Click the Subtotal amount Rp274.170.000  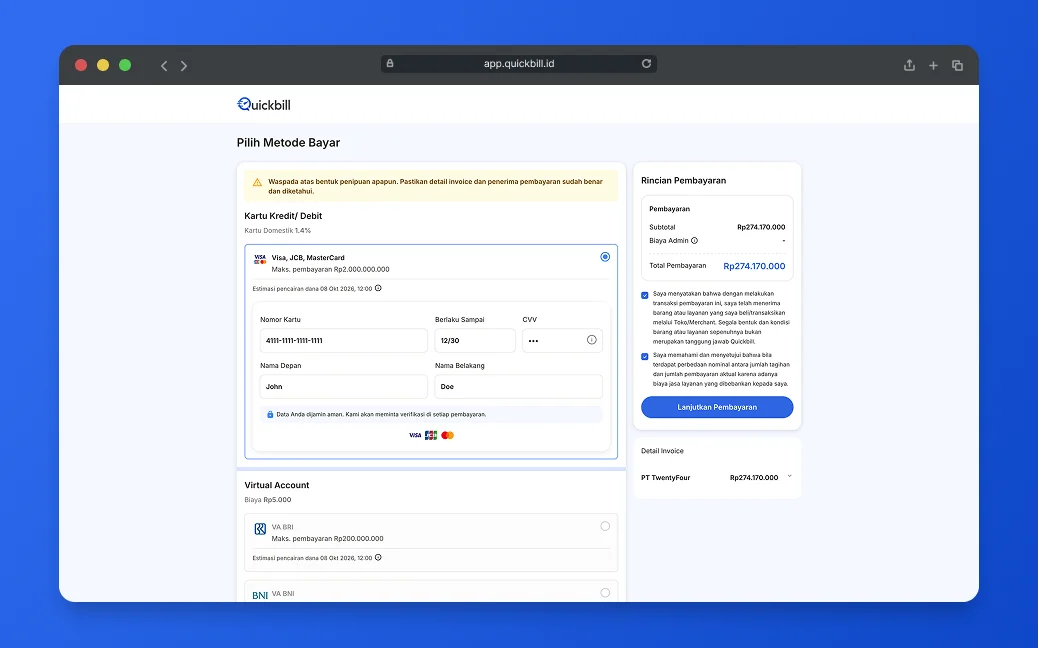[761, 227]
